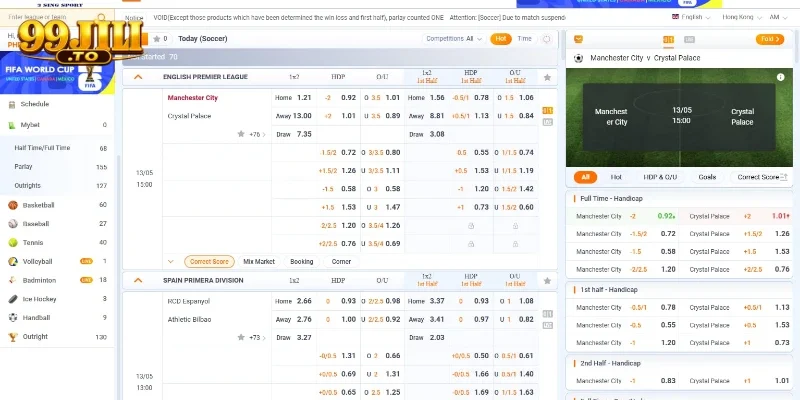Open the Mybet icon in sidebar
This screenshot has height=400, width=800.
pos(12,125)
